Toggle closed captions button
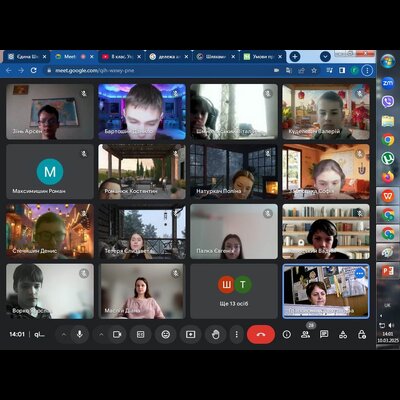Viewport: 400px width, 400px height. click(x=141, y=334)
